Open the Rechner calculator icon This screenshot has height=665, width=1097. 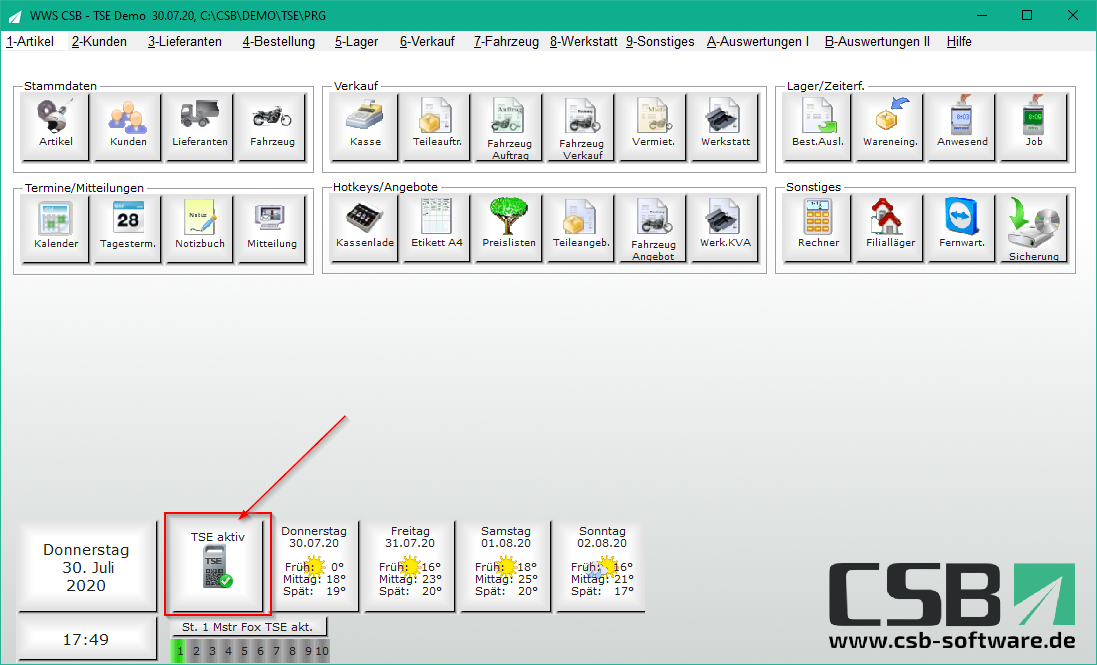tap(818, 228)
